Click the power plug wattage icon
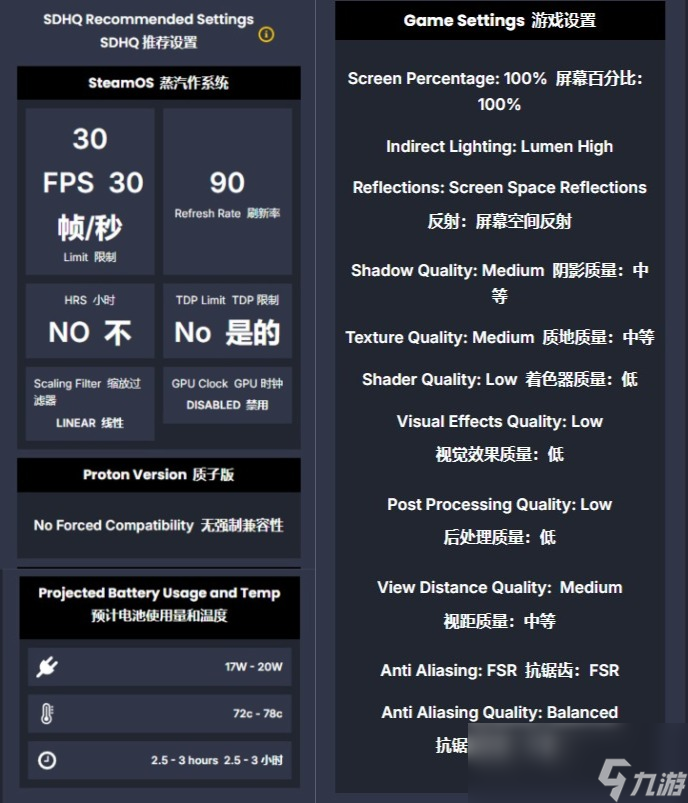Image resolution: width=688 pixels, height=803 pixels. (x=46, y=667)
